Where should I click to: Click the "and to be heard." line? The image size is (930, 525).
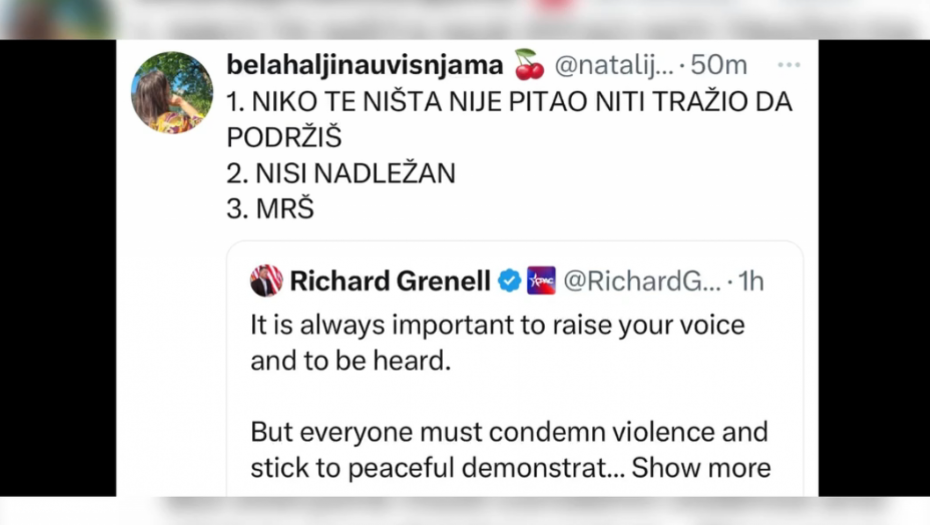tap(351, 361)
